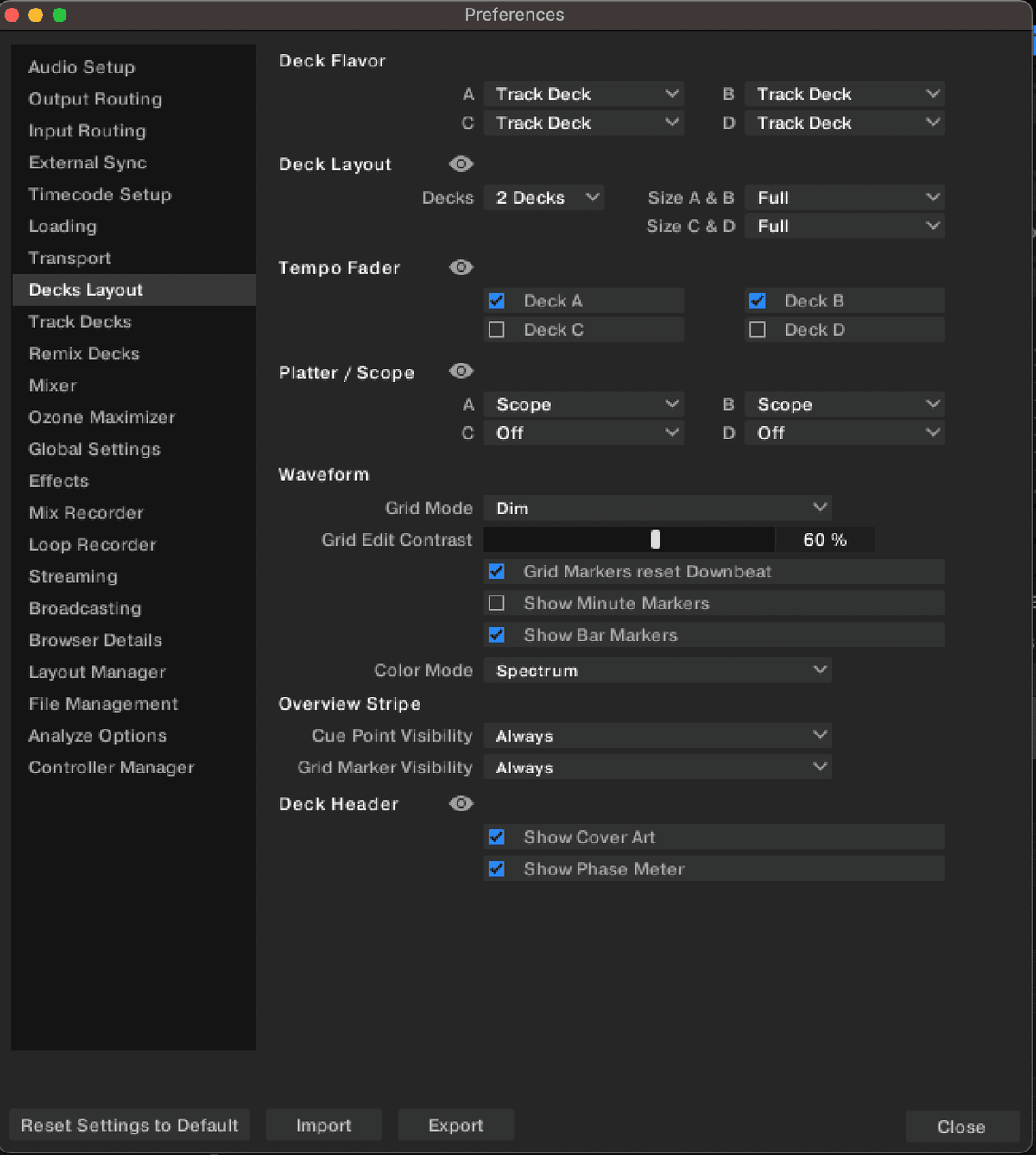Open the Cue Point Visibility dropdown
The image size is (1036, 1155).
click(x=657, y=735)
